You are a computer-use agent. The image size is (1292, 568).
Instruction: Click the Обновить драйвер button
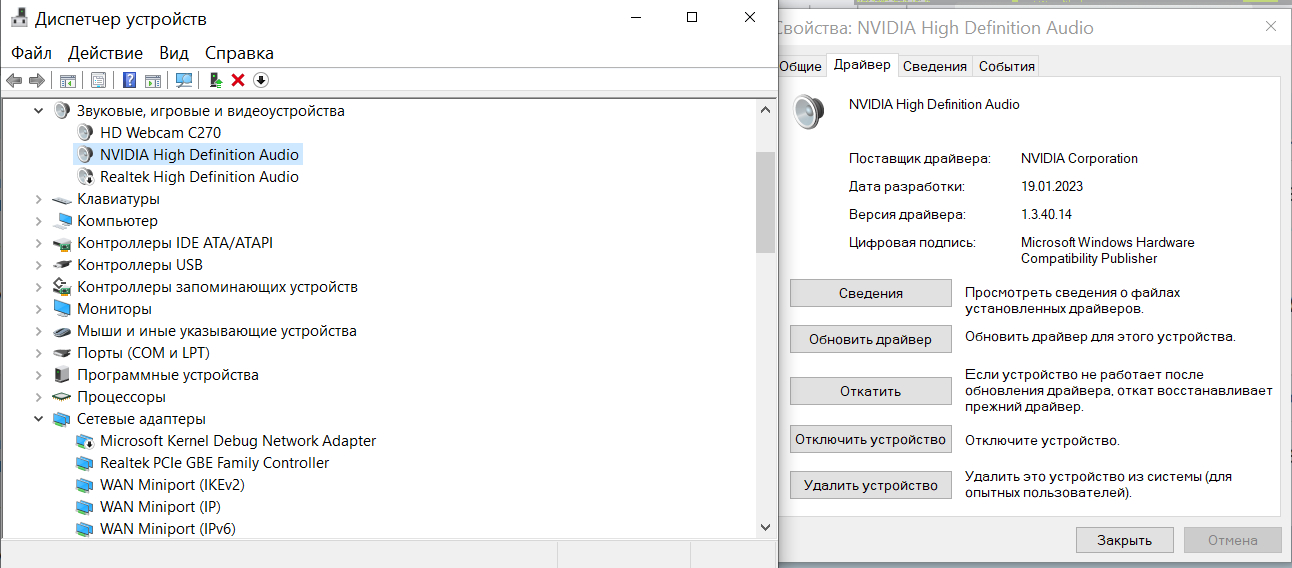pyautogui.click(x=871, y=339)
